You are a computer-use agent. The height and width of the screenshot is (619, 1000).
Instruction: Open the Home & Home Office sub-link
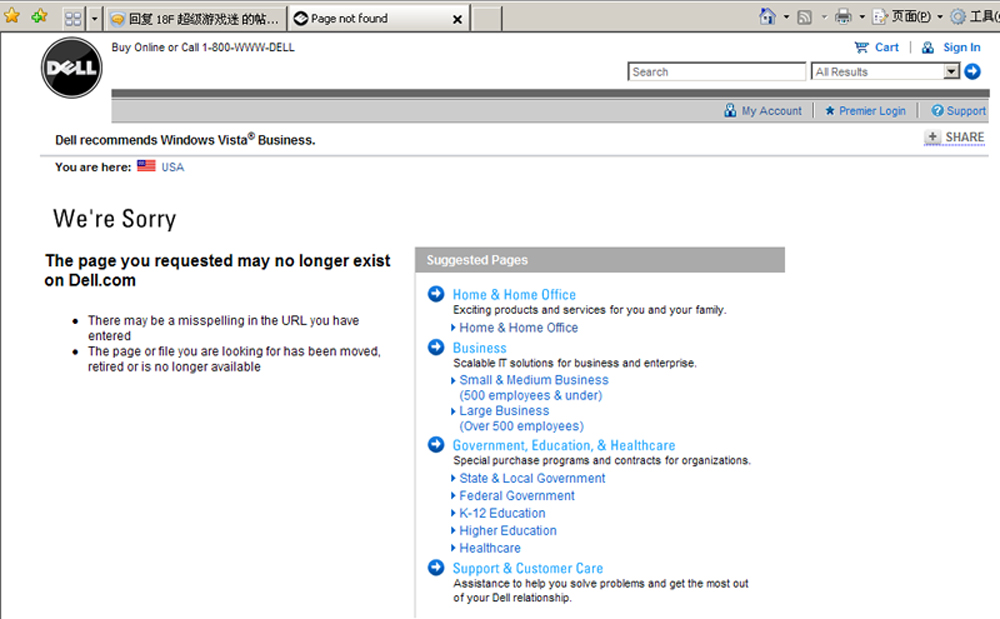click(518, 328)
